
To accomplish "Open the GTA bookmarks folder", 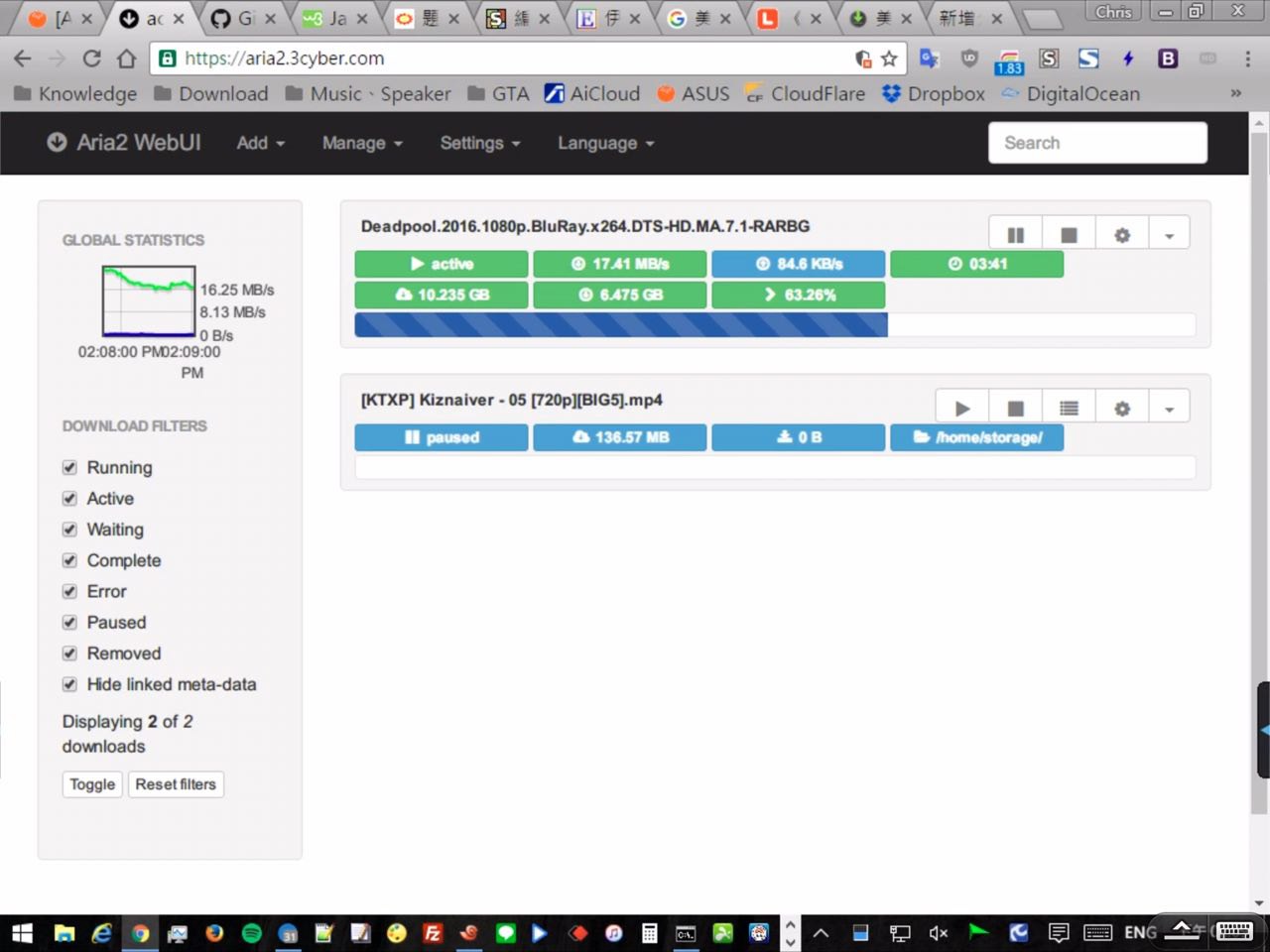I will click(499, 94).
